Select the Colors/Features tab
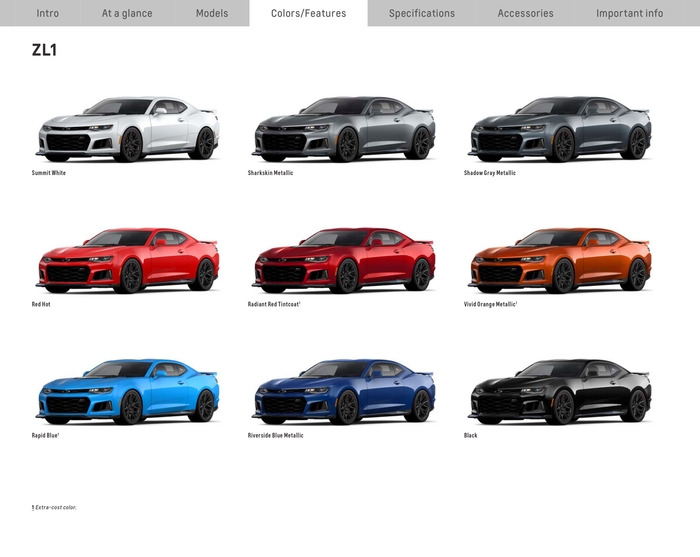Image resolution: width=700 pixels, height=557 pixels. coord(308,13)
